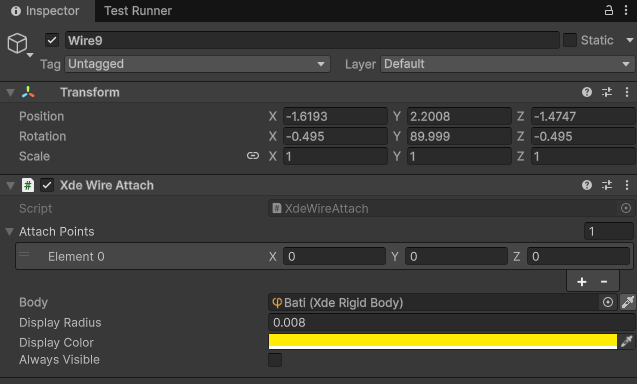The height and width of the screenshot is (384, 637).
Task: Open the Tag dropdown showing Untagged
Action: point(197,64)
